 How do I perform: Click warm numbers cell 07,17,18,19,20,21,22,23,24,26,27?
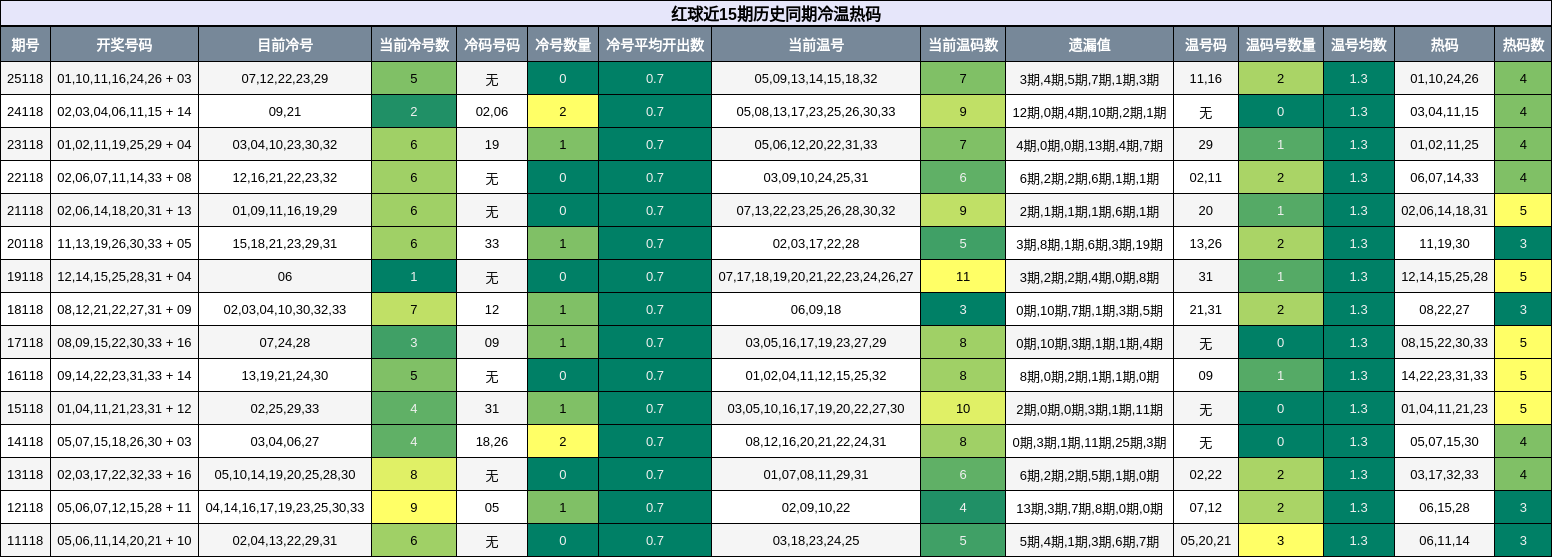[x=816, y=276]
